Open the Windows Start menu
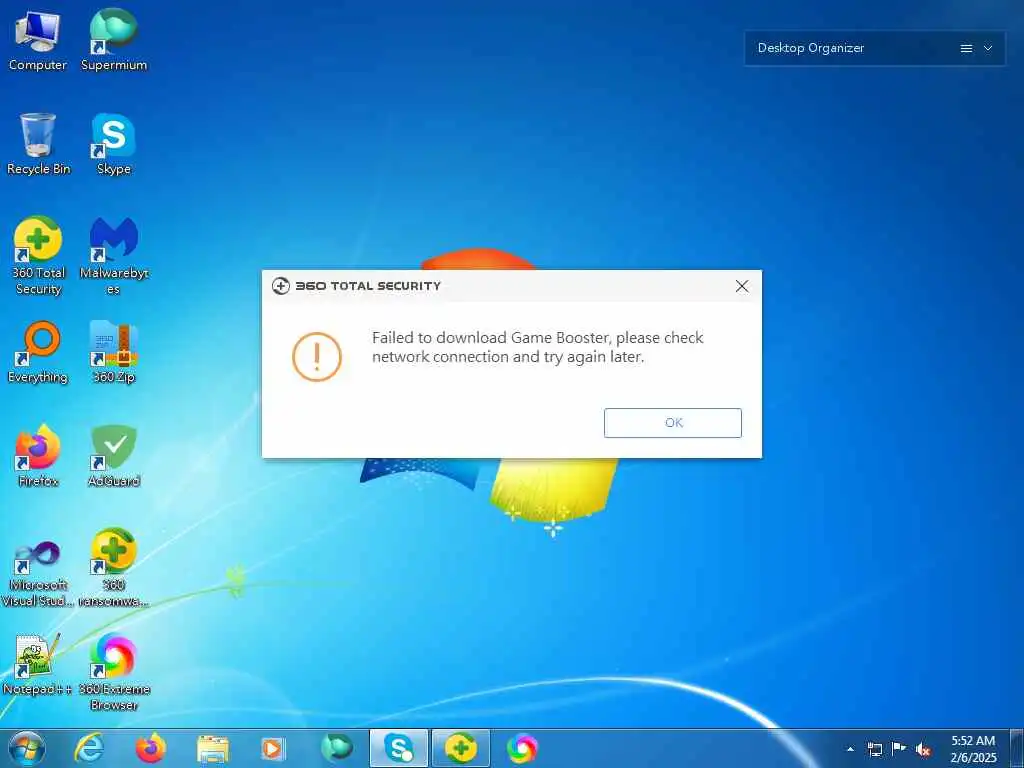This screenshot has width=1024, height=768. point(27,748)
